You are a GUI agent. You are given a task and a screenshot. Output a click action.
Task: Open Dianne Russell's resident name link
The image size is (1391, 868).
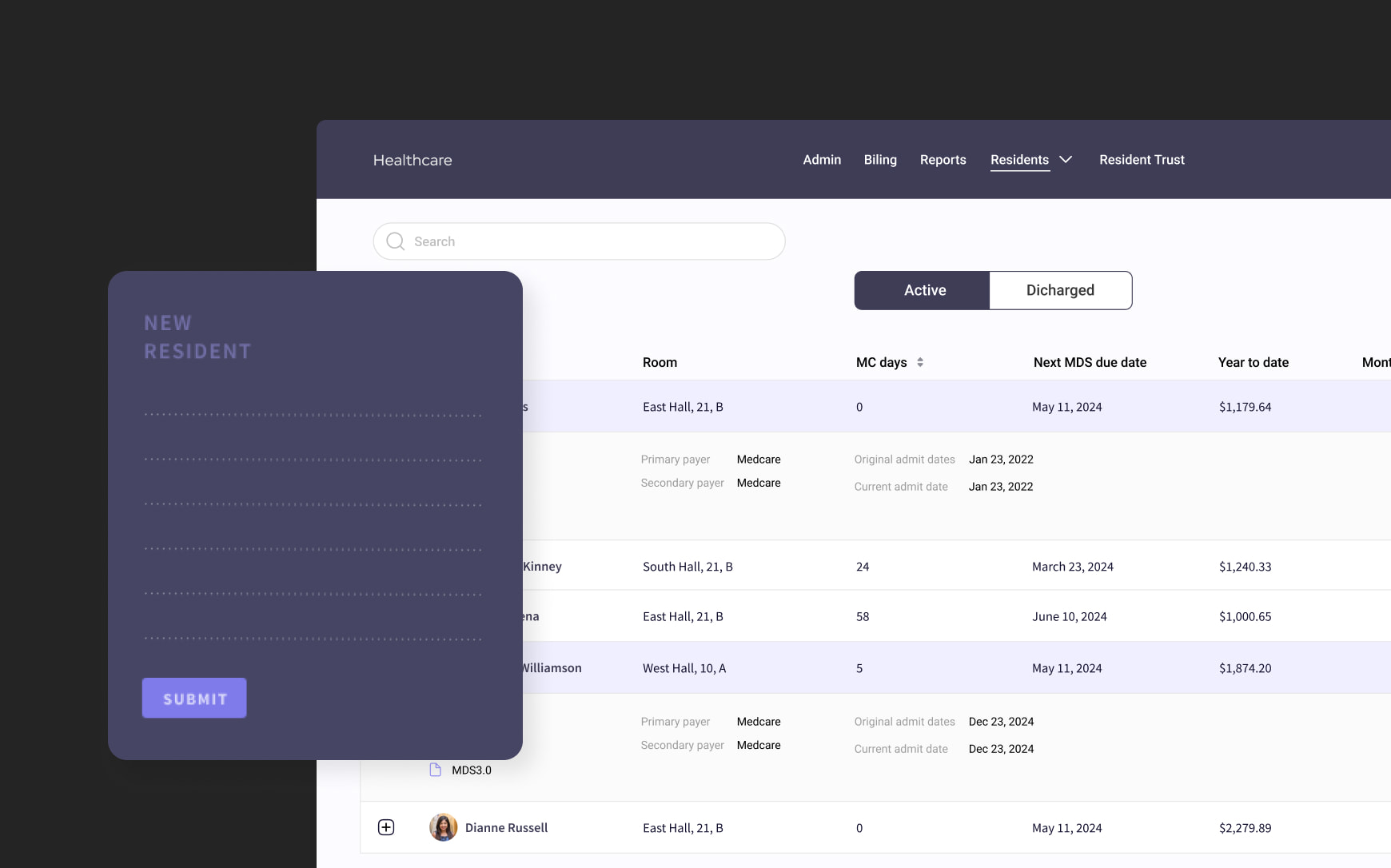coord(506,827)
